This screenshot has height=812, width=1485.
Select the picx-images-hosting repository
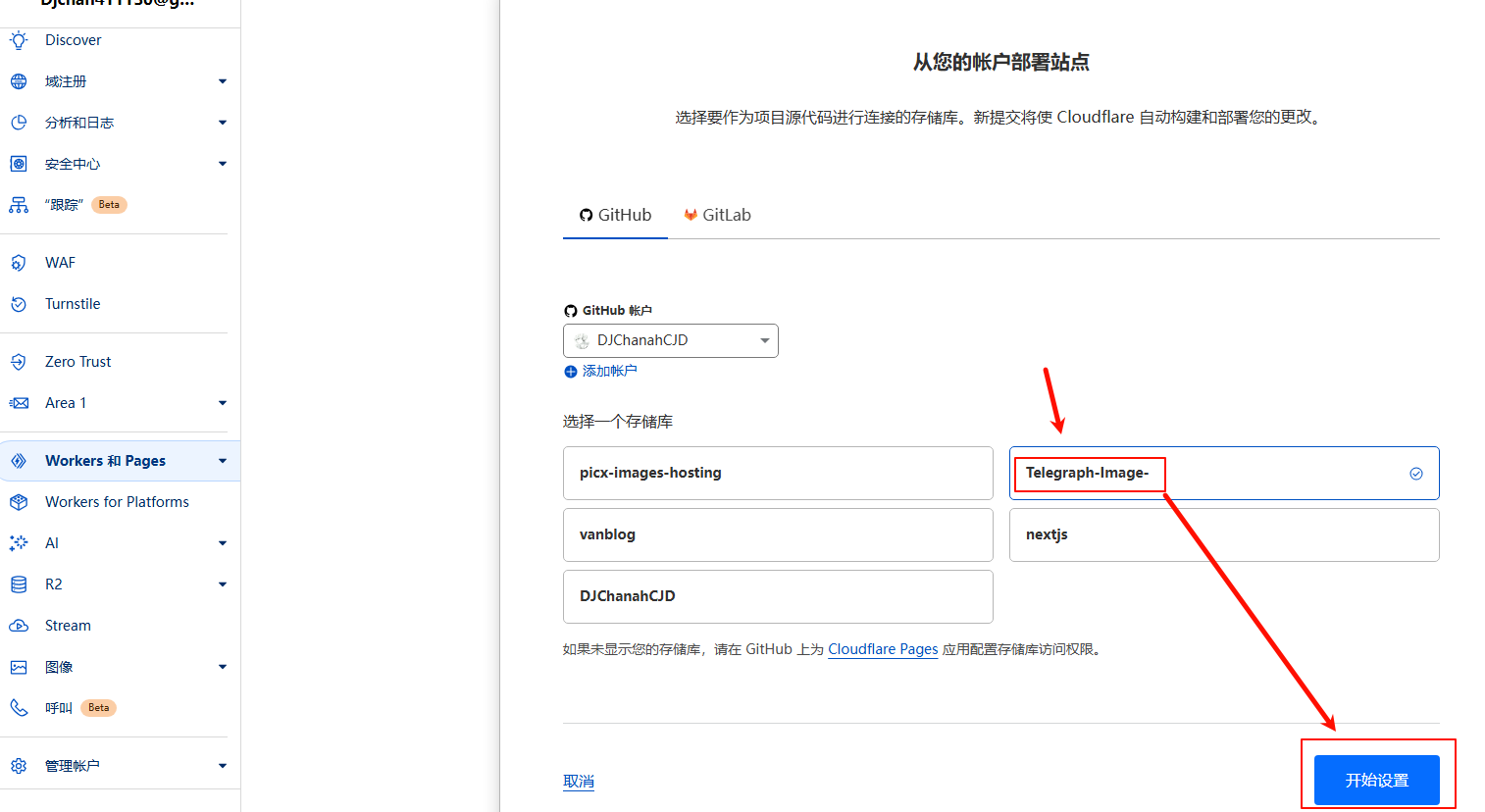click(778, 473)
